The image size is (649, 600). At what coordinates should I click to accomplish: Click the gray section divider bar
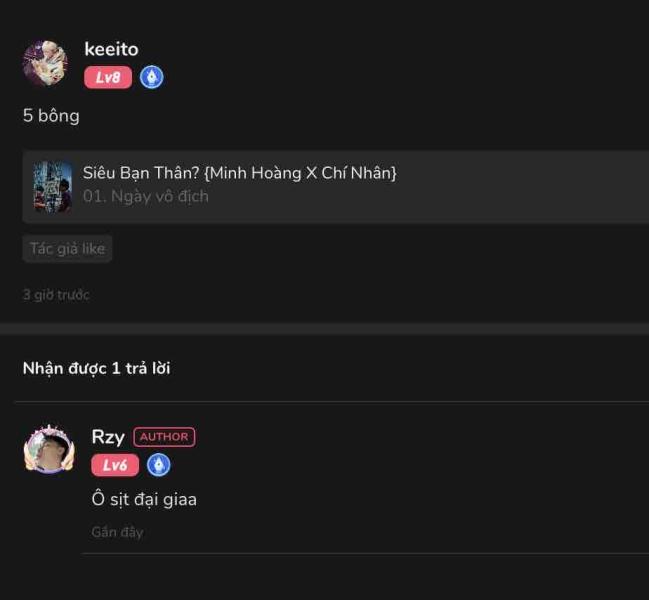point(324,329)
